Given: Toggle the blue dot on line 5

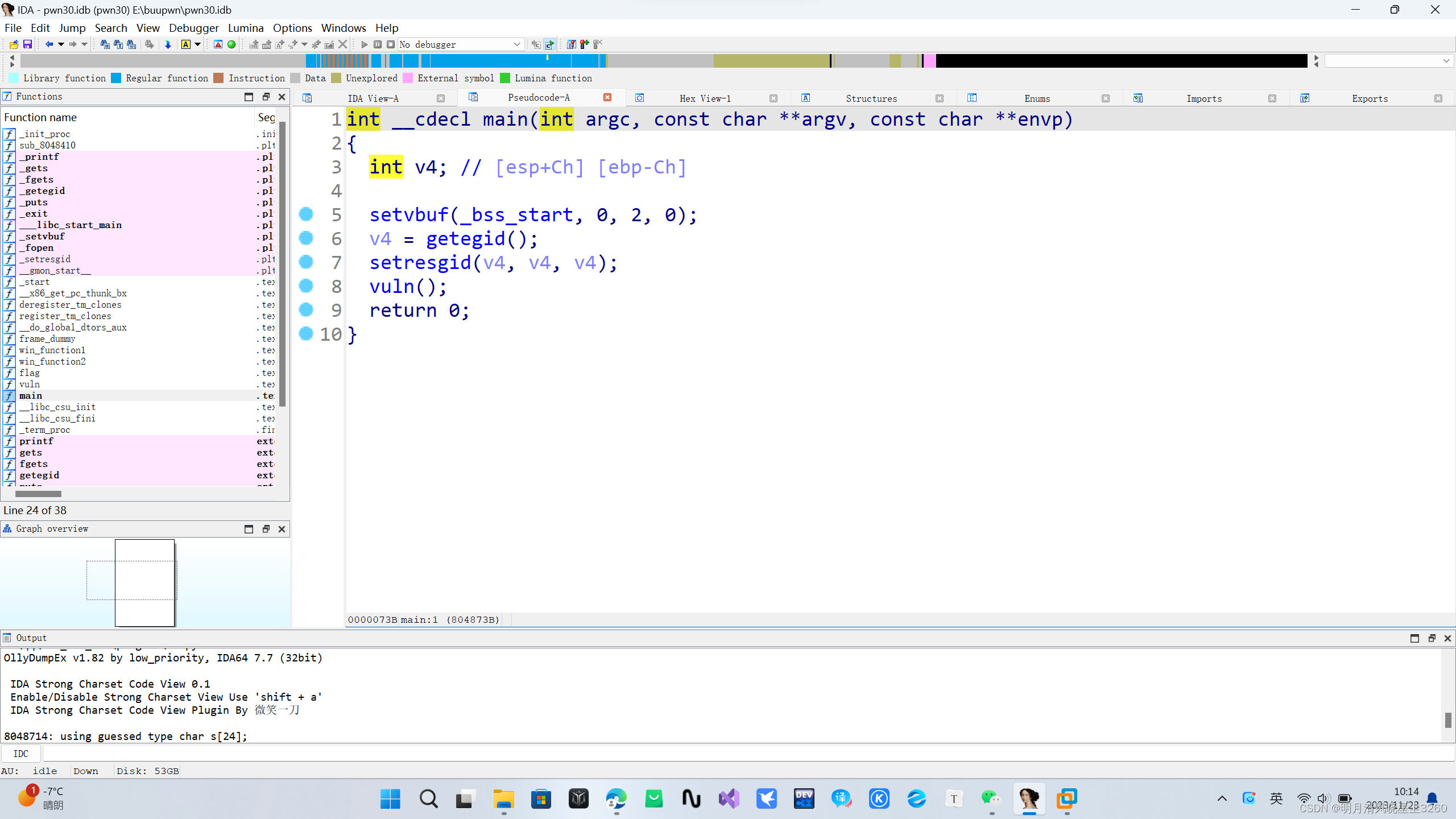Looking at the screenshot, I should click(x=306, y=214).
